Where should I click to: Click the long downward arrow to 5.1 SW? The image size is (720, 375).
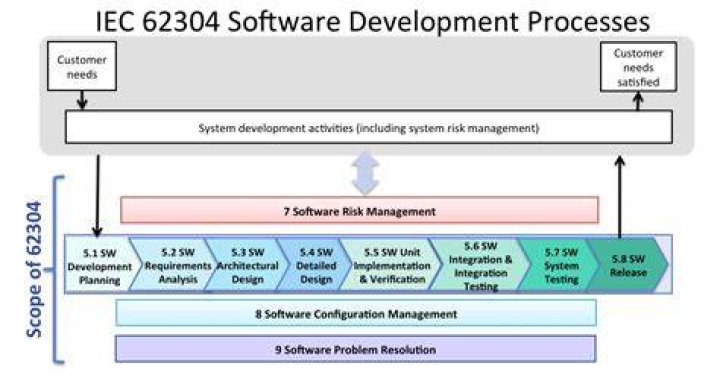[x=97, y=196]
